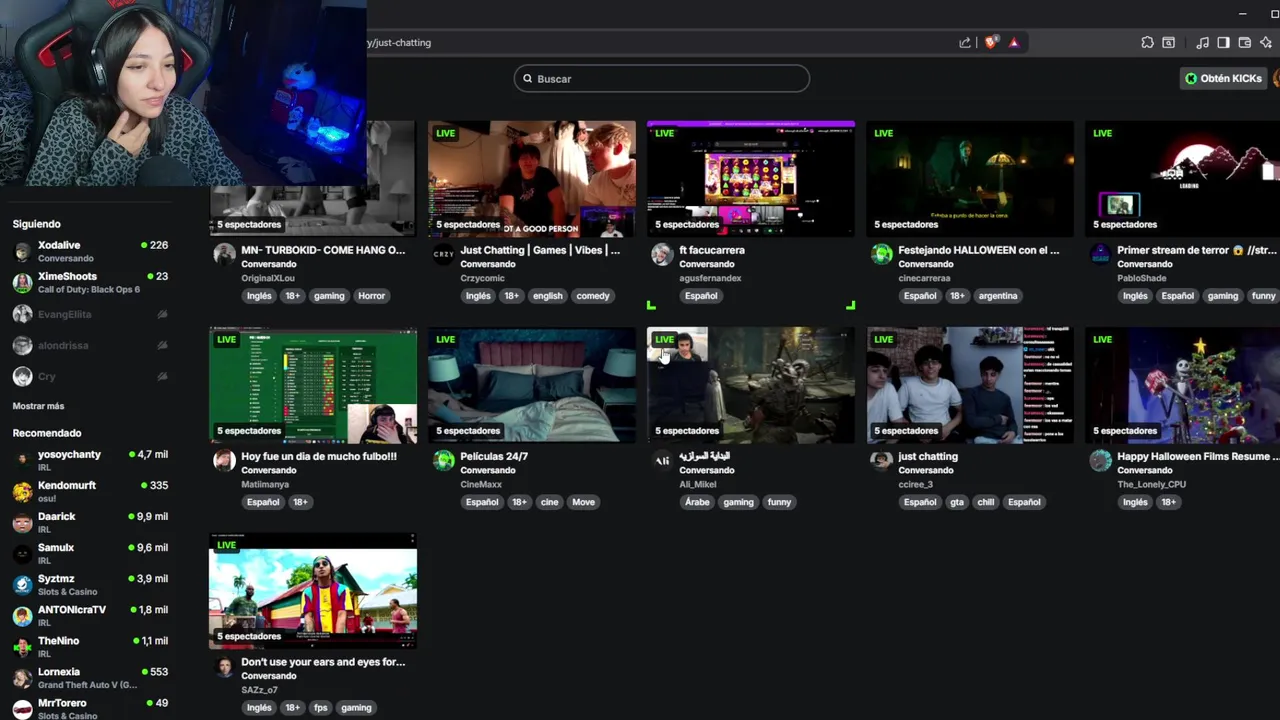Select TheNino in Recomendado list
Image resolution: width=1280 pixels, height=720 pixels.
tap(90, 646)
